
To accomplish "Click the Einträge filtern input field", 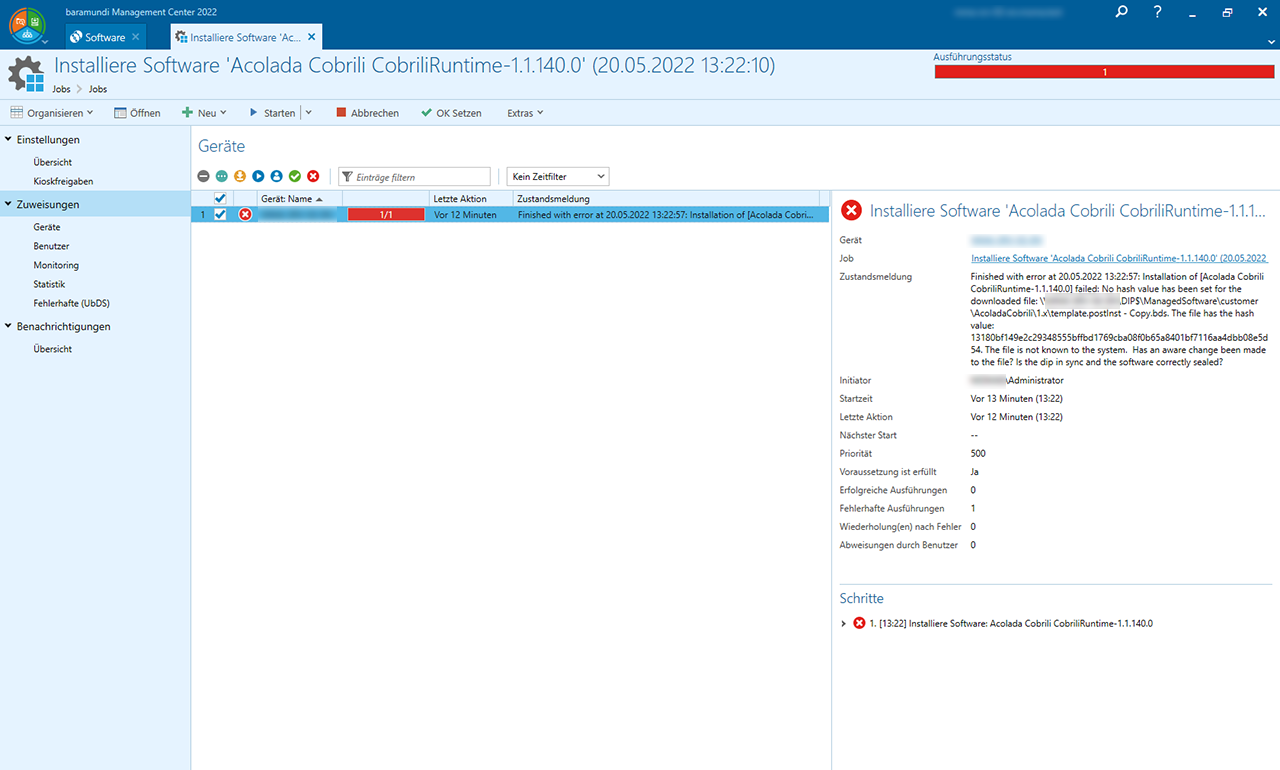I will pyautogui.click(x=420, y=177).
